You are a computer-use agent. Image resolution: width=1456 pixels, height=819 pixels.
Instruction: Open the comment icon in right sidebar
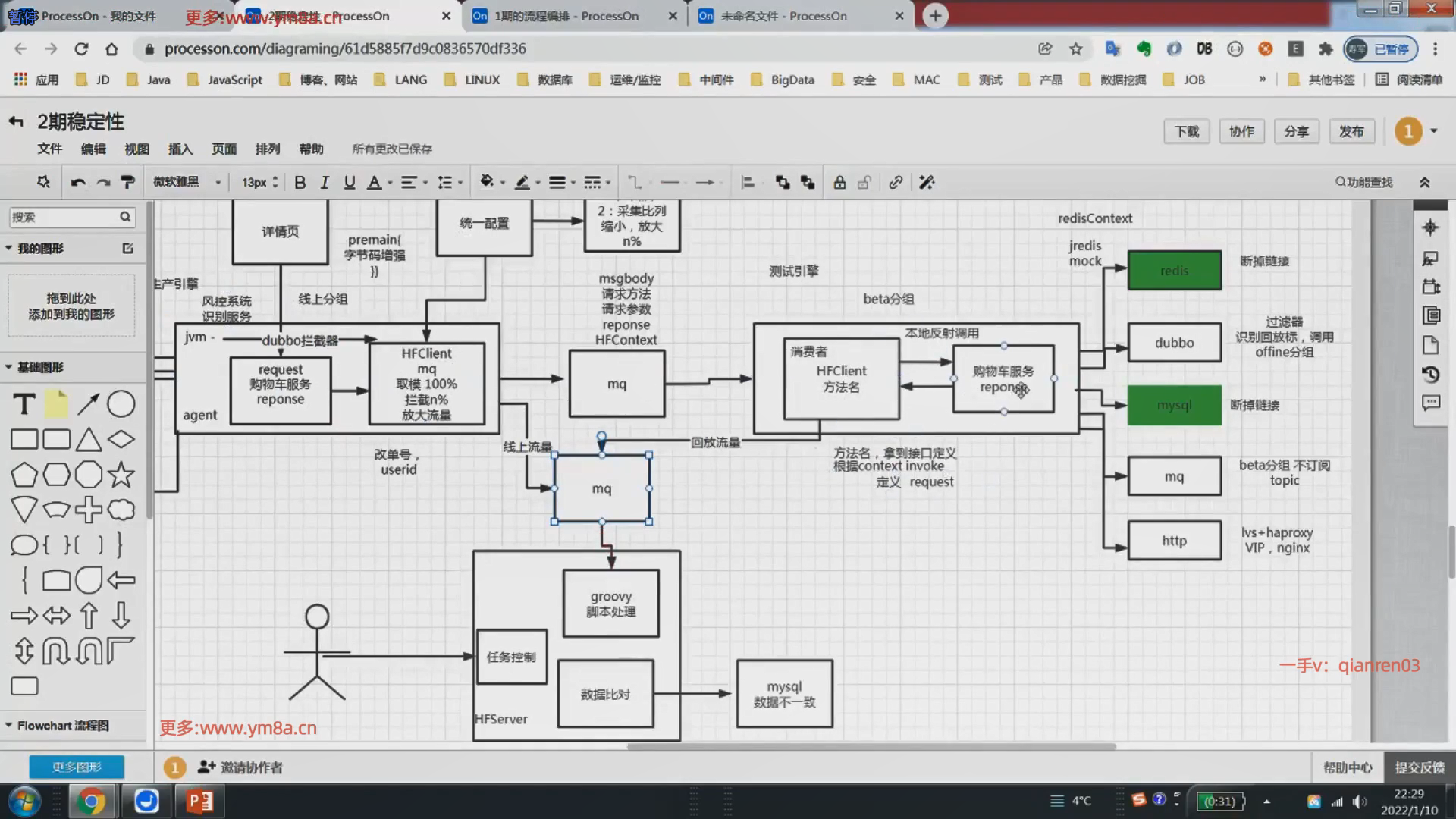click(x=1430, y=403)
